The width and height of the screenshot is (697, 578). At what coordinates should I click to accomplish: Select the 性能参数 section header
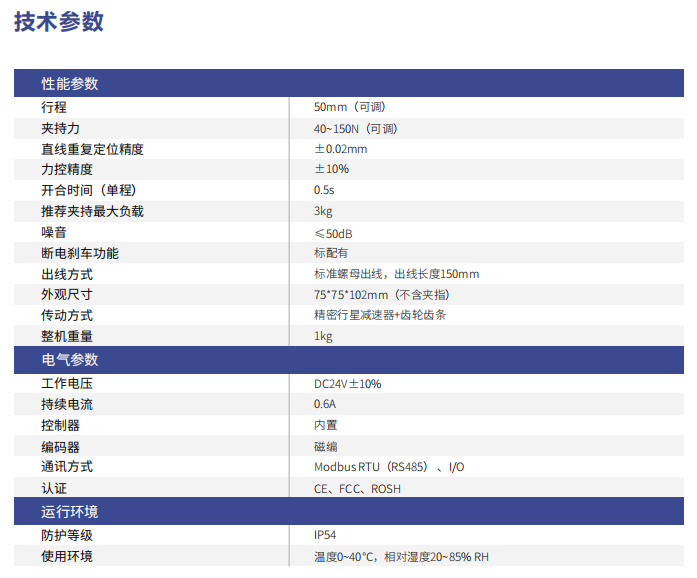pyautogui.click(x=69, y=84)
